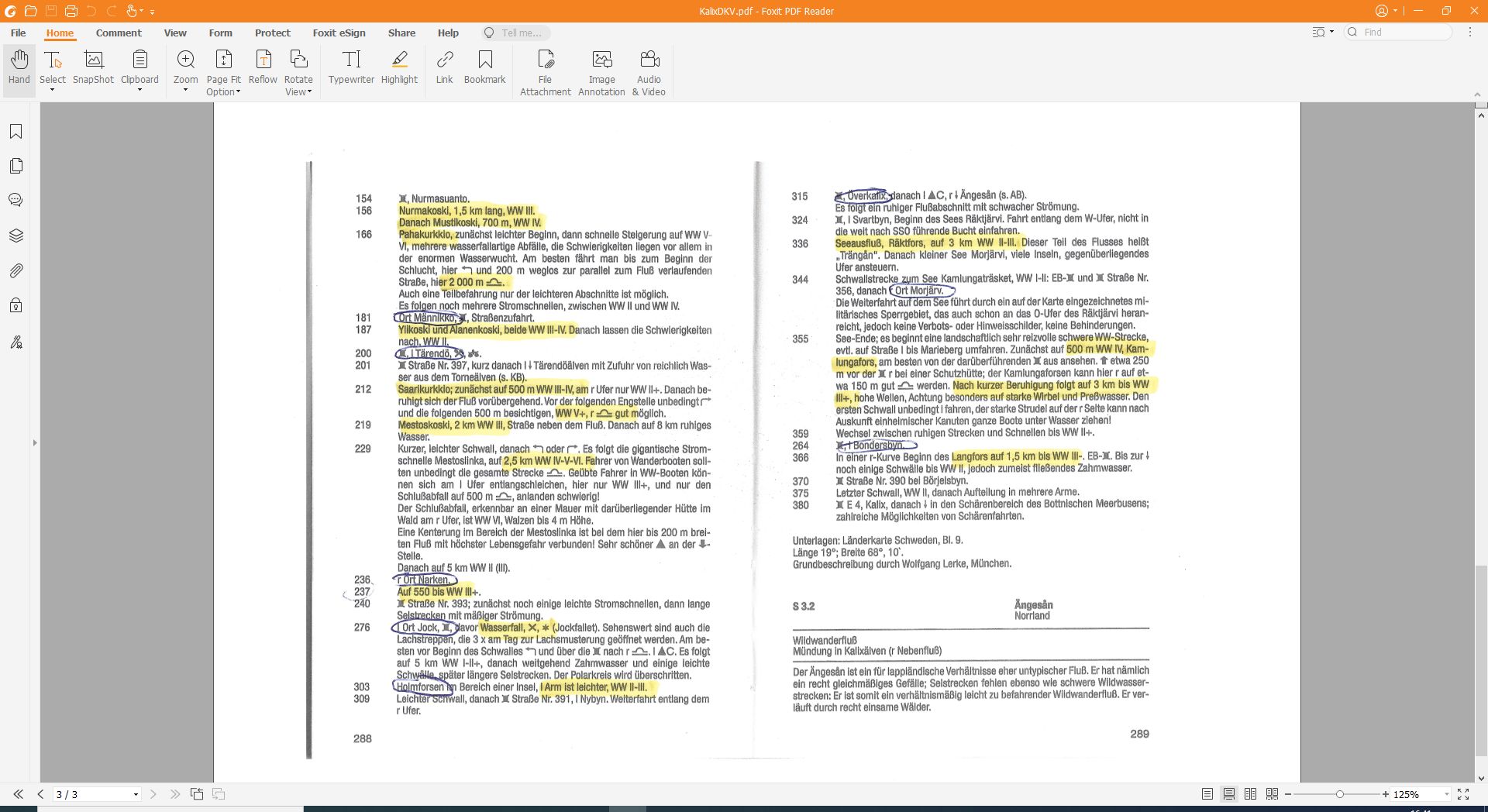The width and height of the screenshot is (1488, 812).
Task: Click the Undo arrow in title bar
Action: [x=91, y=11]
